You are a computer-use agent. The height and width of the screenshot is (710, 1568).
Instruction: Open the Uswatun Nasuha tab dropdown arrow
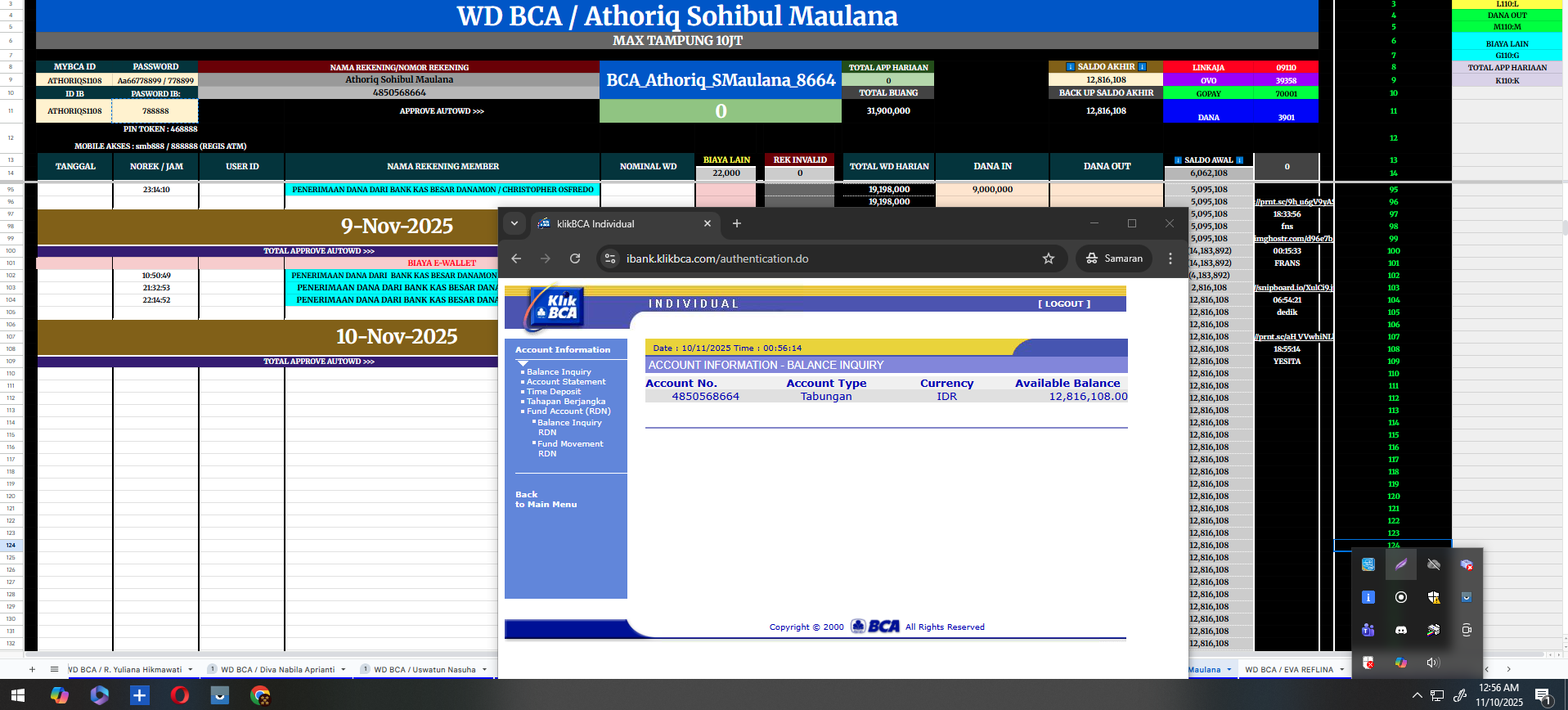tap(484, 669)
